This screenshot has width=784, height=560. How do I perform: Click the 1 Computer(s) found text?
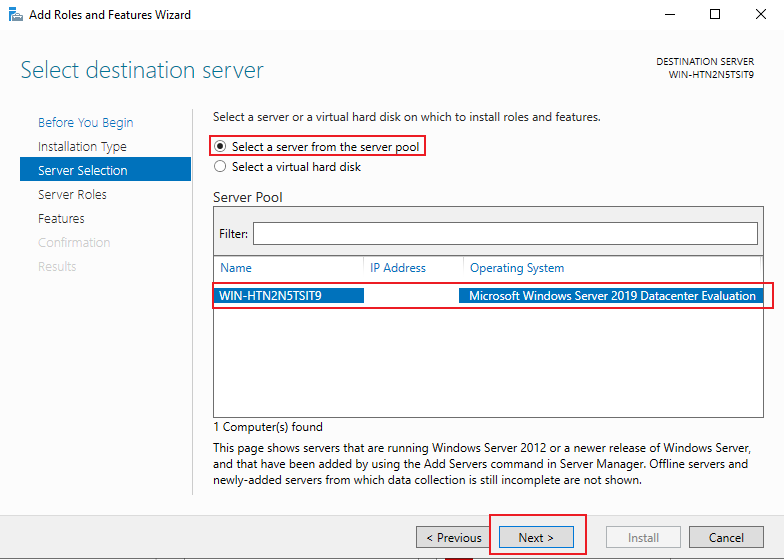[x=268, y=427]
